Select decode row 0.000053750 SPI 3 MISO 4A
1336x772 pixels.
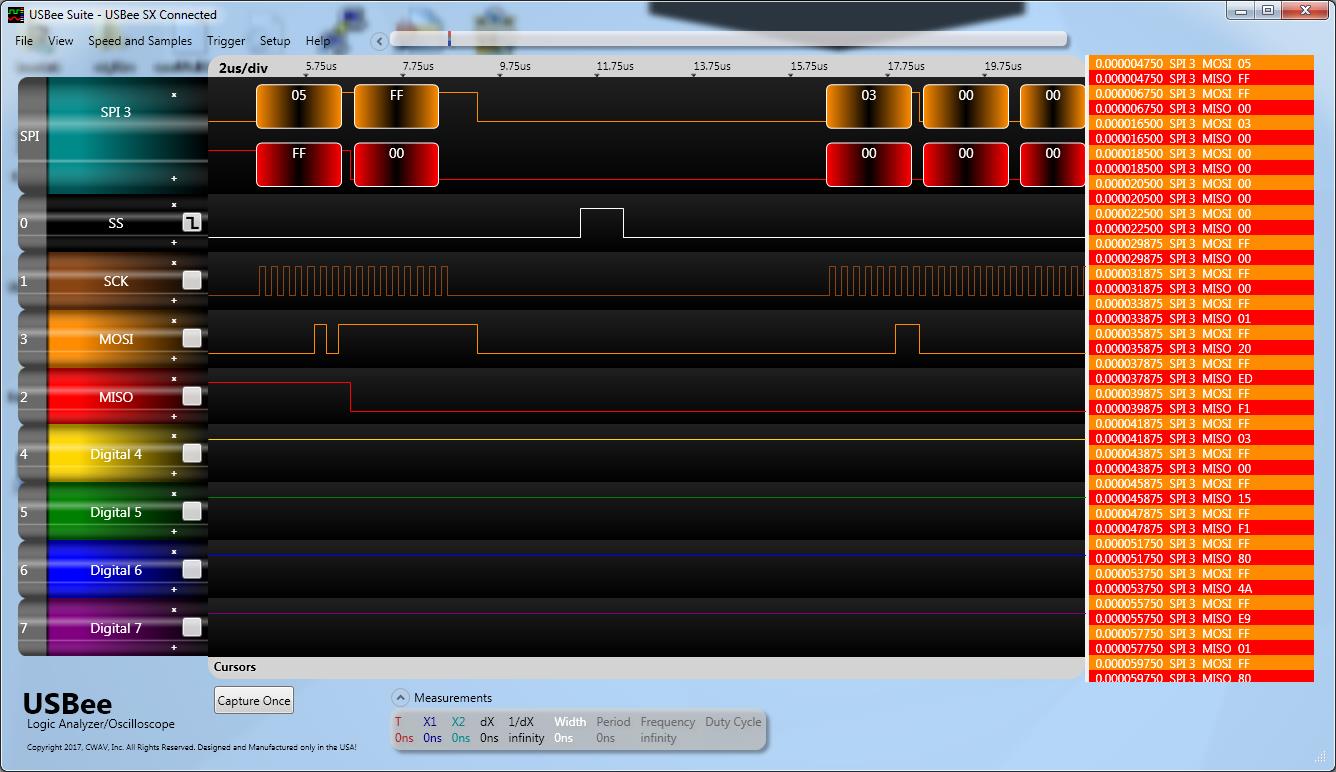click(x=1200, y=588)
